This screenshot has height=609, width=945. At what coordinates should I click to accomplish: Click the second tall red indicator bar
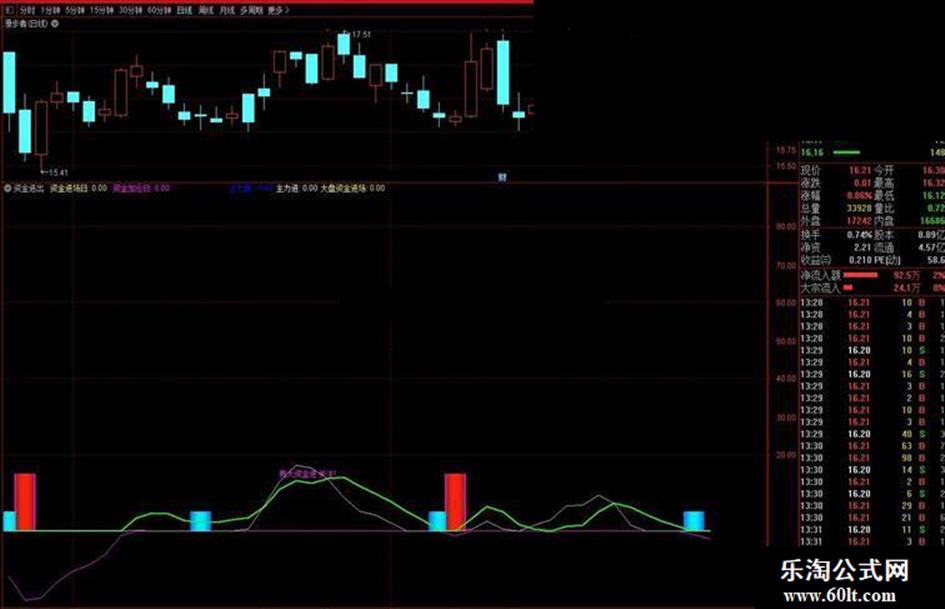tap(455, 502)
